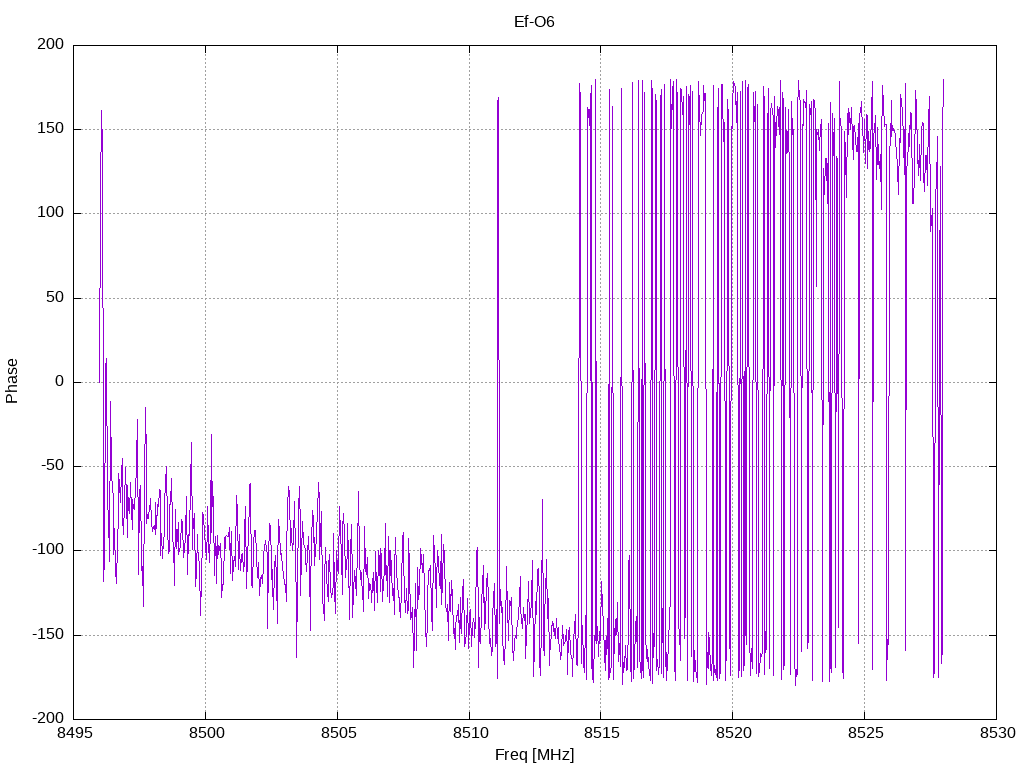The height and width of the screenshot is (768, 1024).
Task: Click the x-axis tick label "8495"
Action: coord(74,733)
